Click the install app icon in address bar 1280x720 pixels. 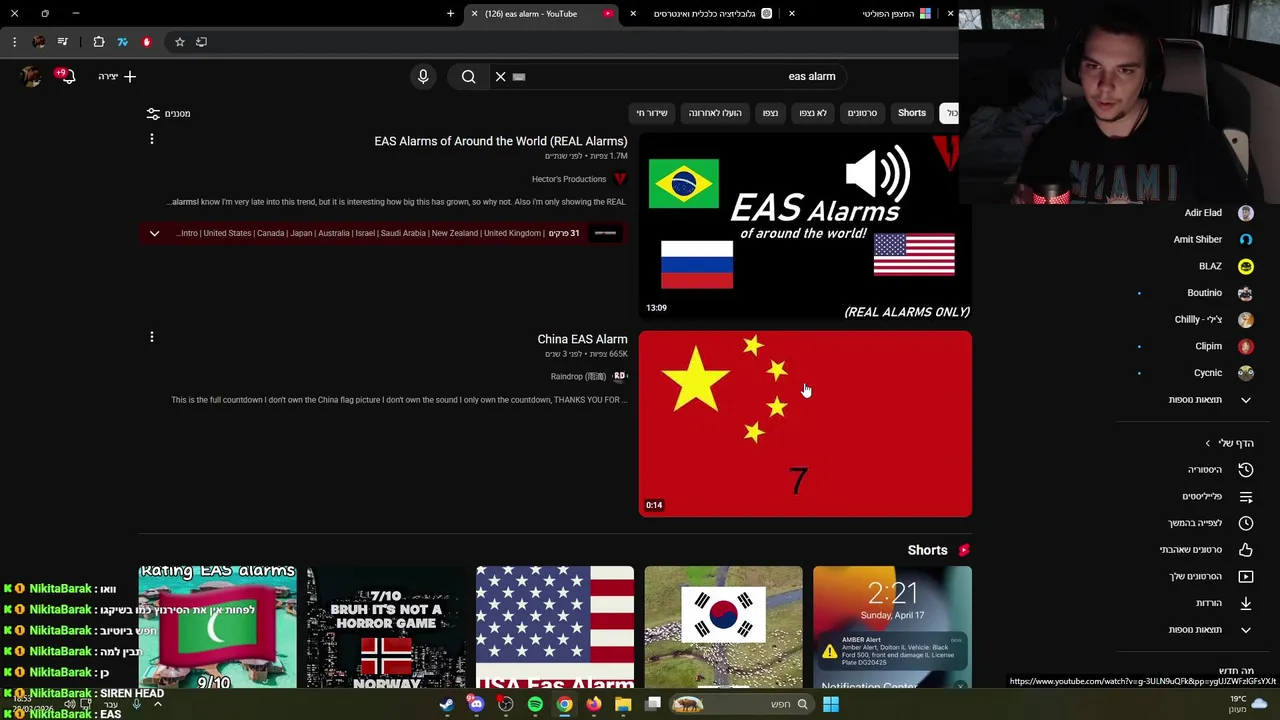pyautogui.click(x=201, y=42)
